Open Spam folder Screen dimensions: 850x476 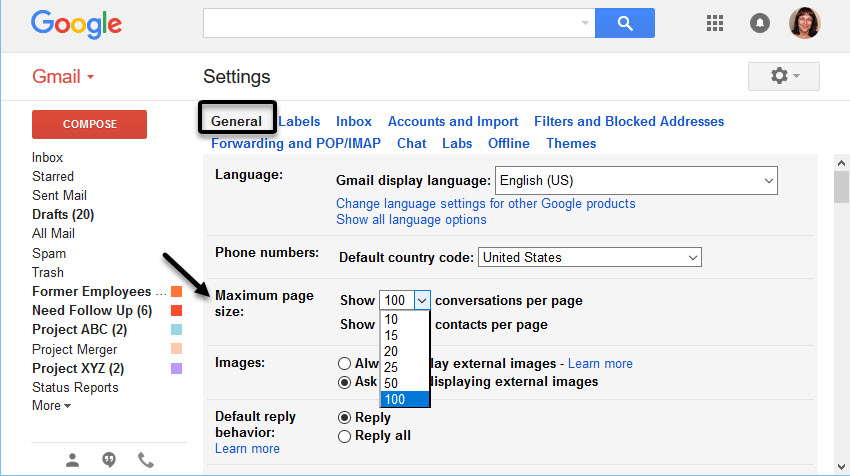pyautogui.click(x=49, y=253)
